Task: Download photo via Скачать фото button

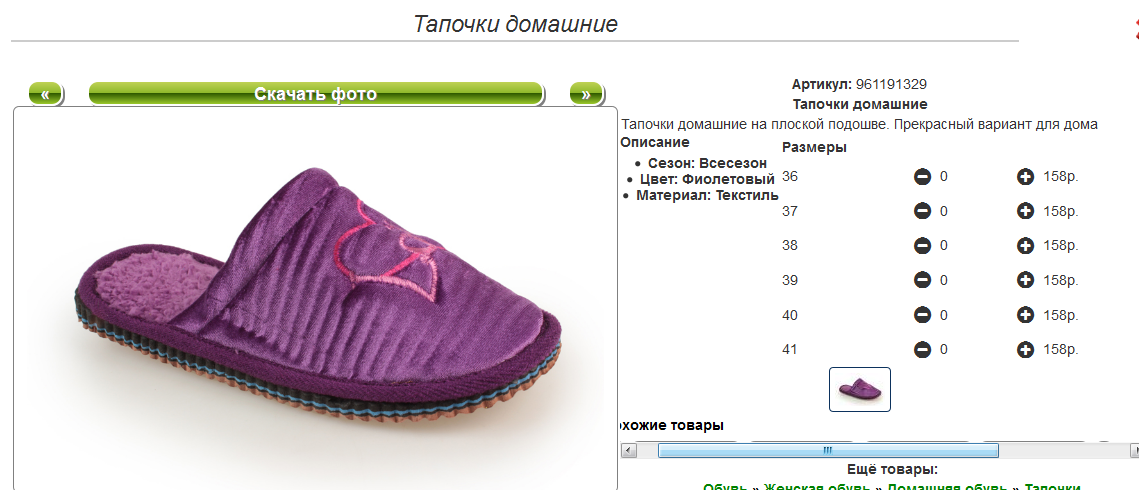Action: click(316, 94)
